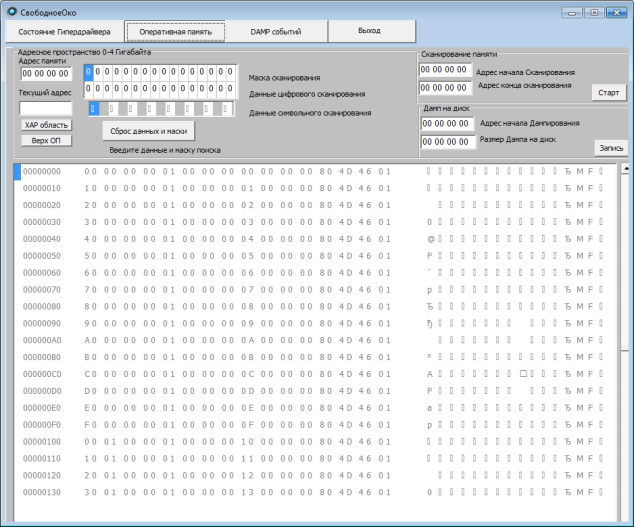Click the СвободноеОко app icon in title bar
634x527 pixels.
click(x=11, y=12)
